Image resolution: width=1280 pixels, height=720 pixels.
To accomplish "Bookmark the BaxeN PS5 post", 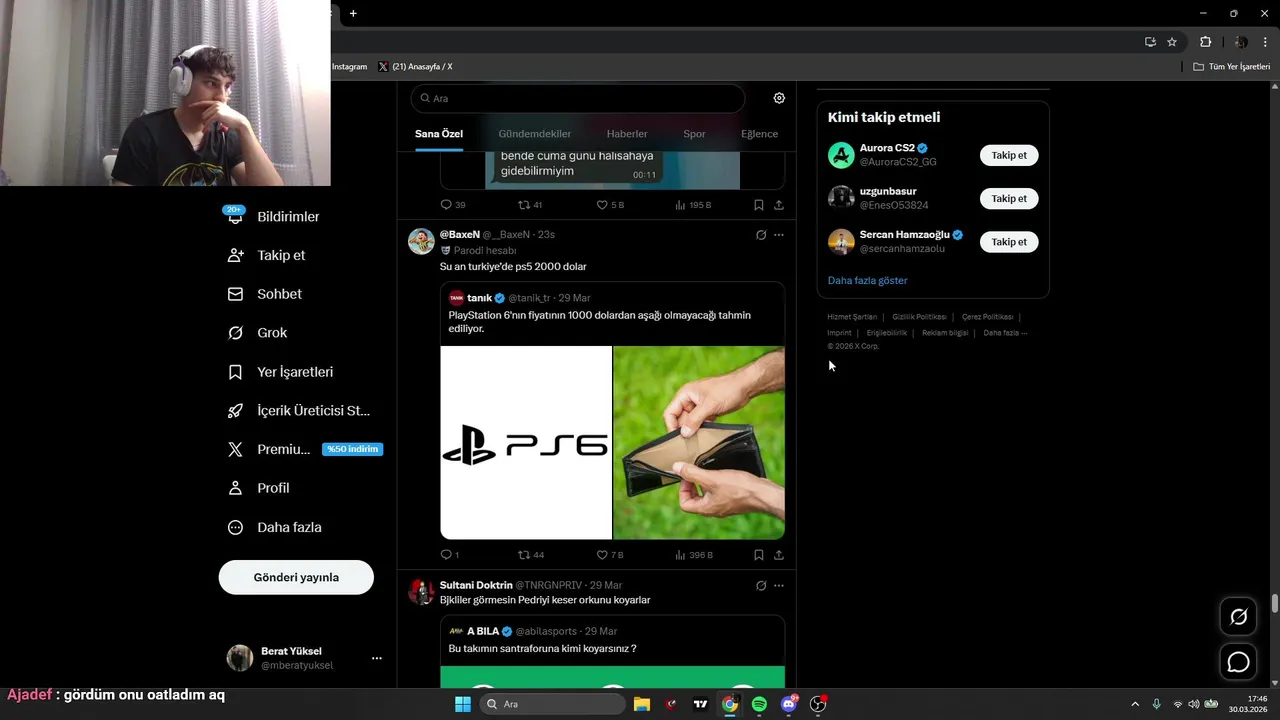I will click(x=759, y=555).
